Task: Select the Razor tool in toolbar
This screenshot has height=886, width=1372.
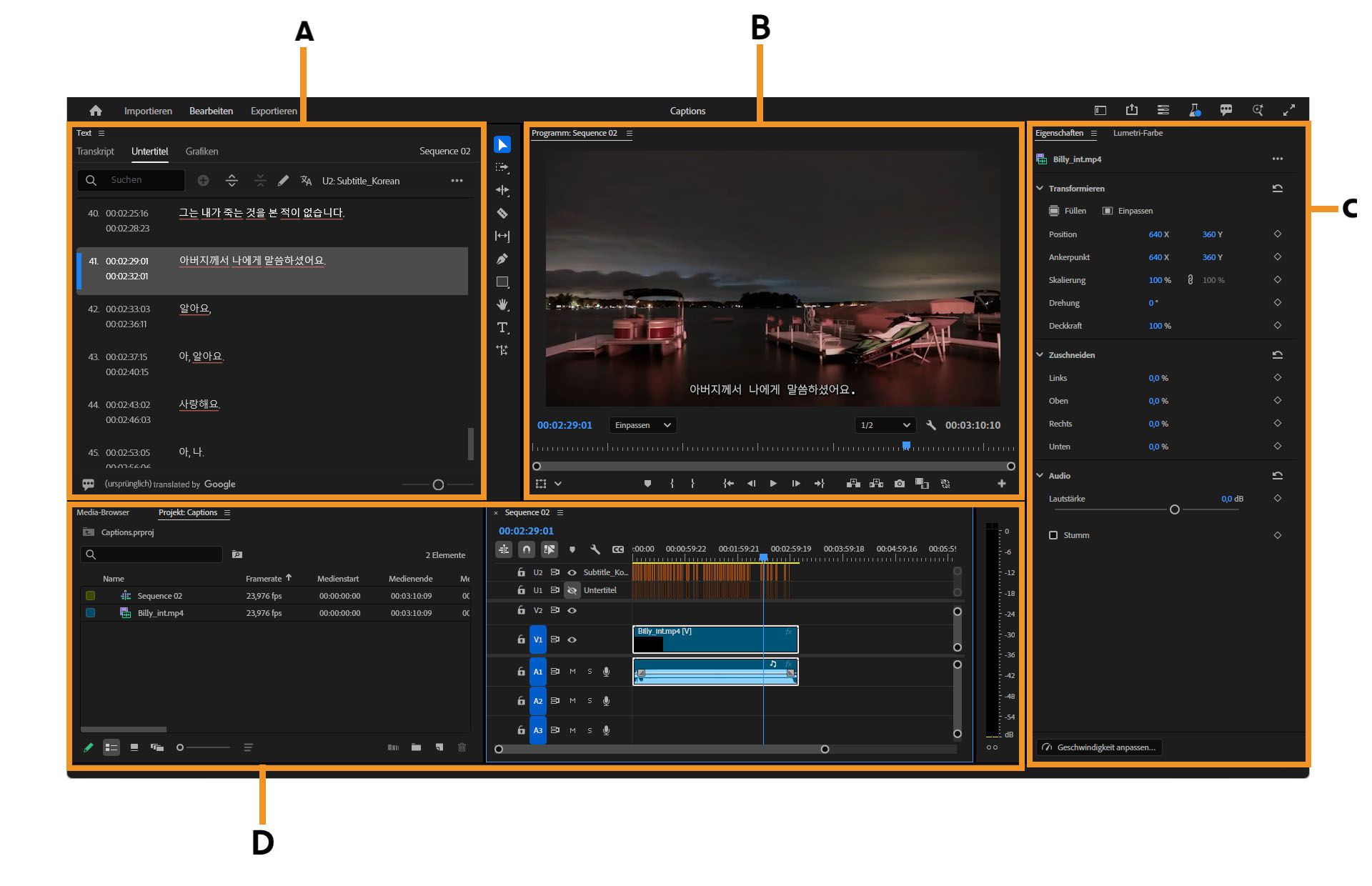Action: [x=502, y=213]
